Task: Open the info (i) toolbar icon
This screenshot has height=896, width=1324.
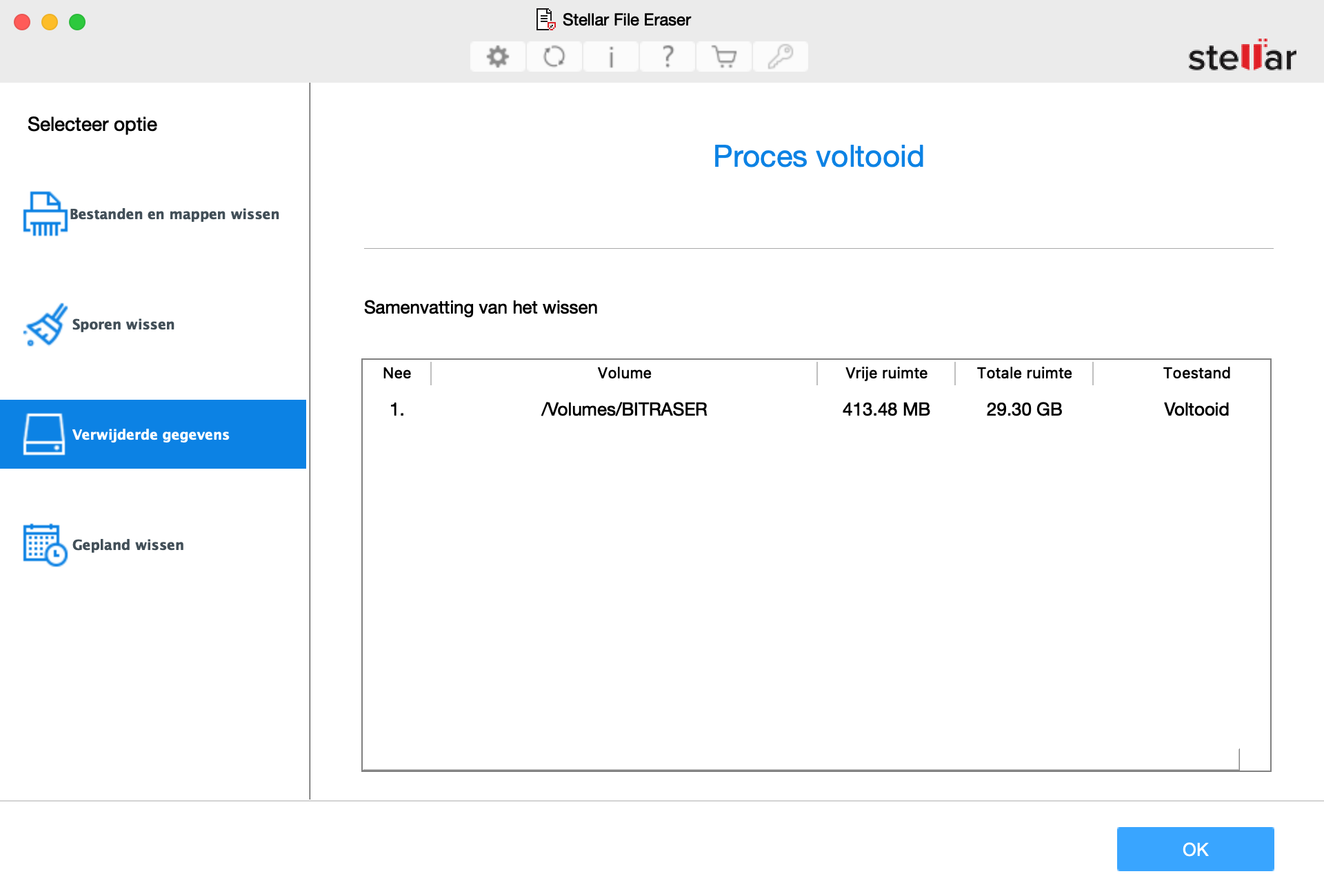Action: pos(611,57)
